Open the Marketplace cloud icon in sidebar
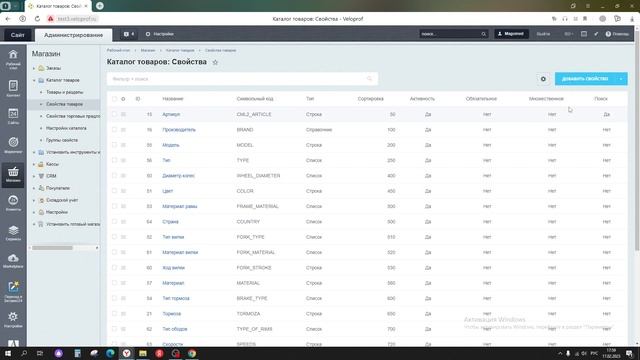This screenshot has width=640, height=360. click(13, 260)
